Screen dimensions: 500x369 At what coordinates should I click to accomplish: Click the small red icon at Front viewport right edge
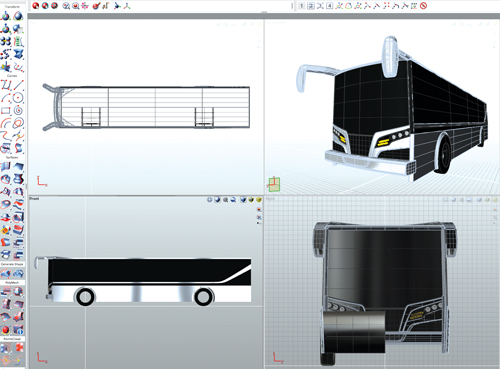coord(259,210)
